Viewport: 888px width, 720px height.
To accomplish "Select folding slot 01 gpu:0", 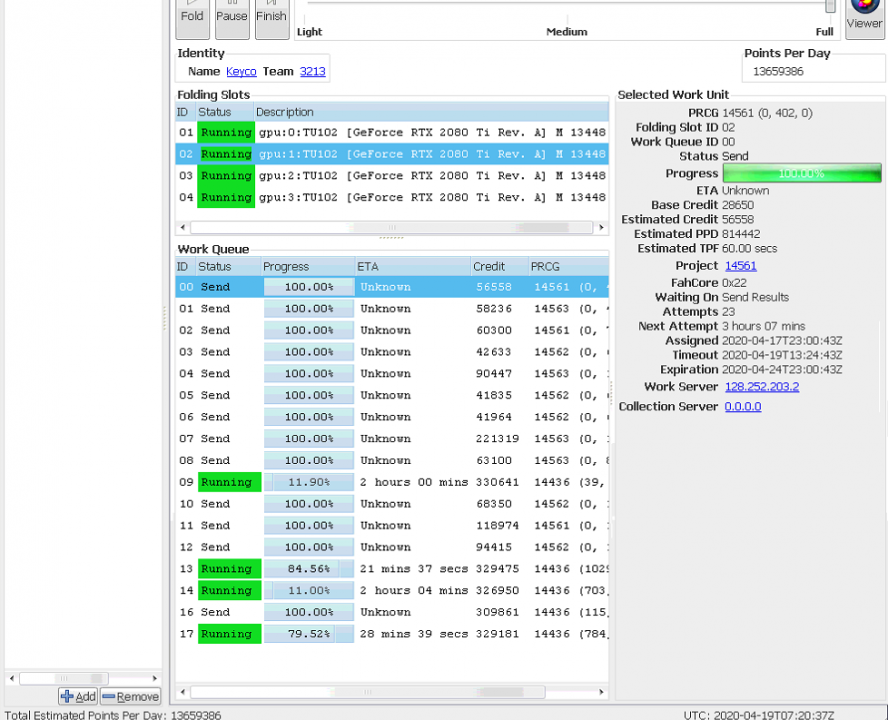I will [392, 133].
